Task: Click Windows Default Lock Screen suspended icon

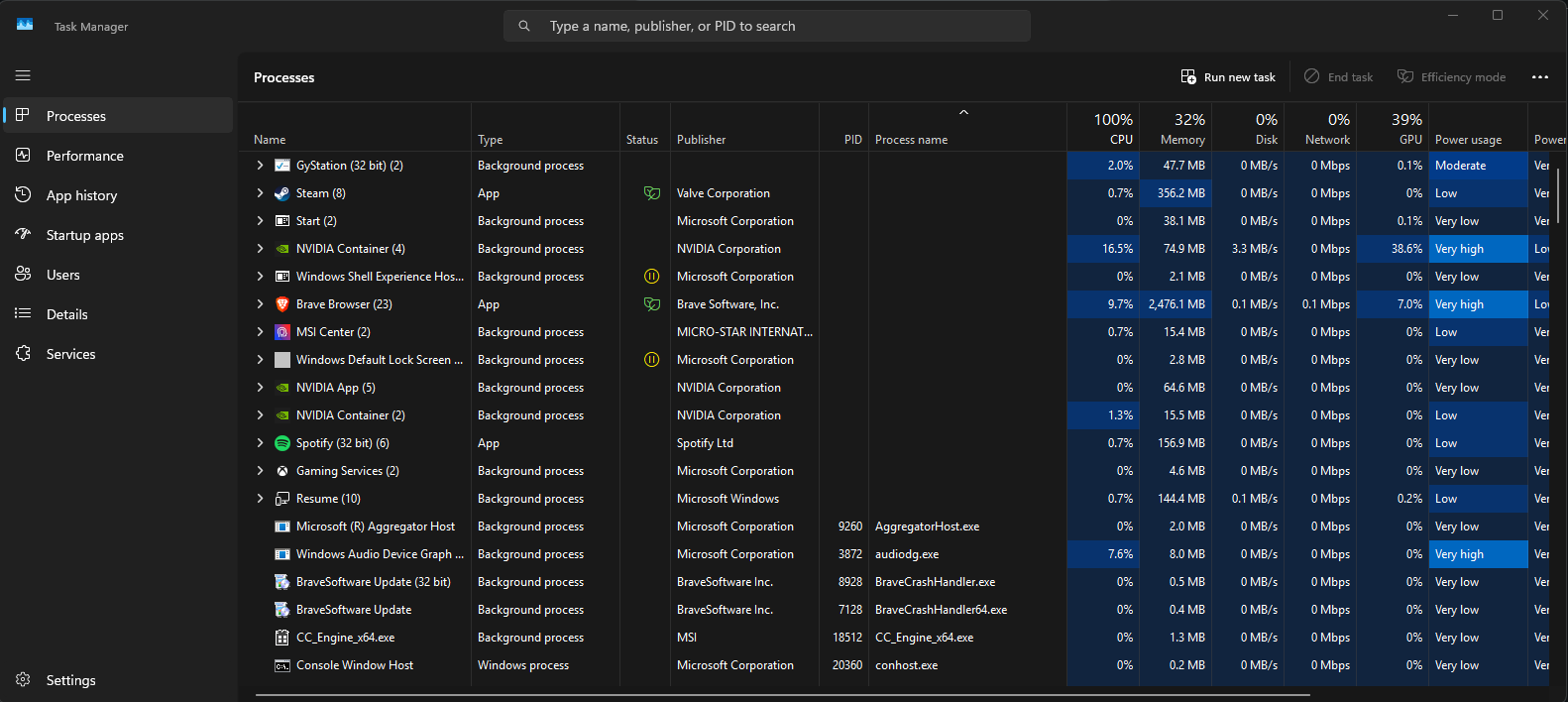Action: (651, 360)
